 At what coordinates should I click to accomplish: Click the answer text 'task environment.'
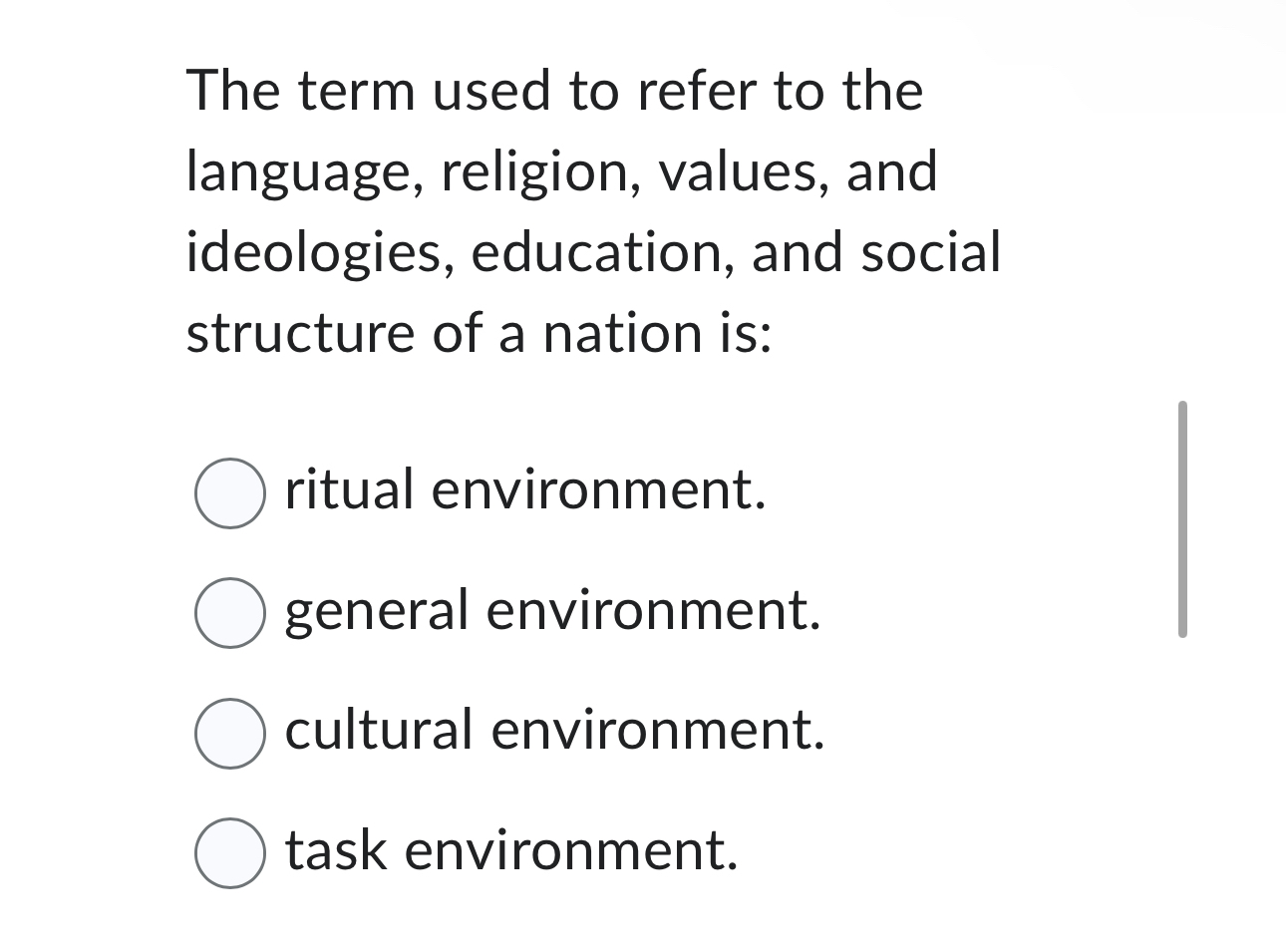(x=511, y=852)
